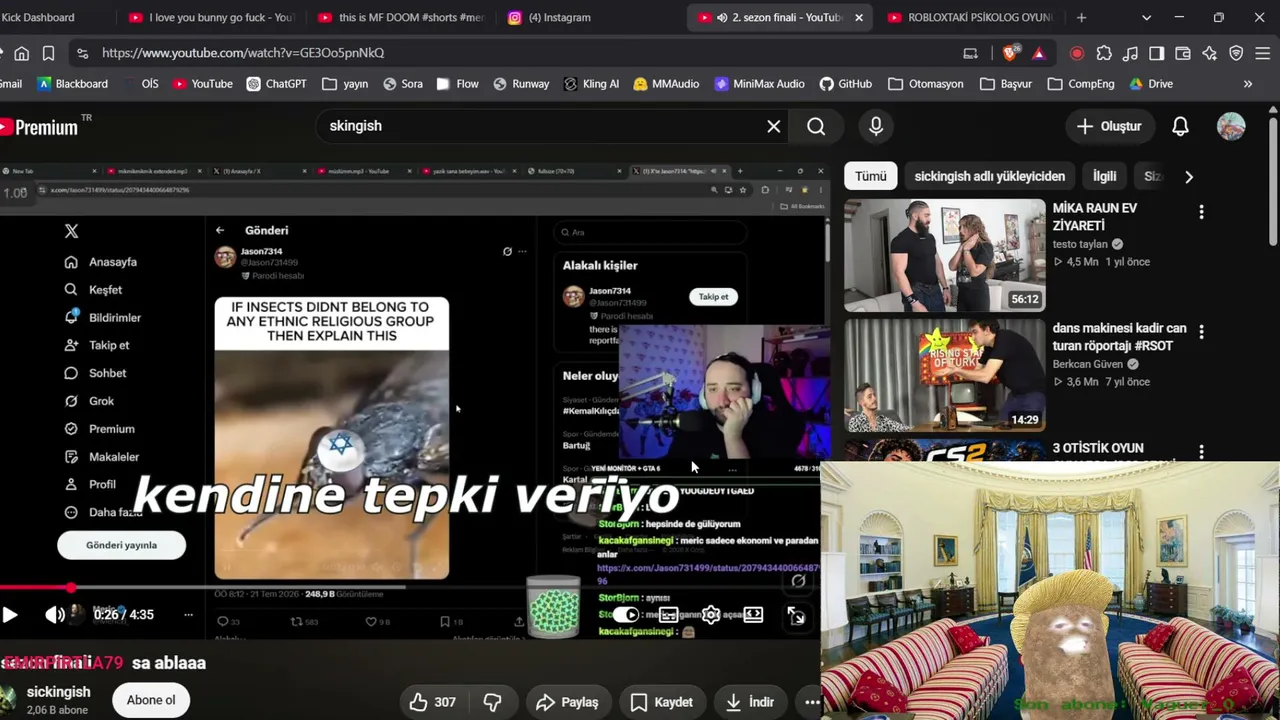The image size is (1280, 720).
Task: Open the Brave VPN shield icon
Action: point(1236,53)
